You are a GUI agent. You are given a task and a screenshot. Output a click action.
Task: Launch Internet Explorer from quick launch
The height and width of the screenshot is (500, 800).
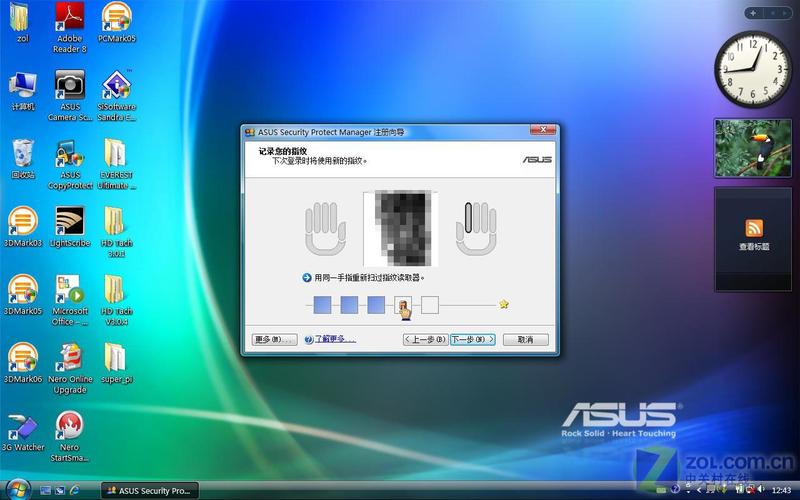(74, 491)
